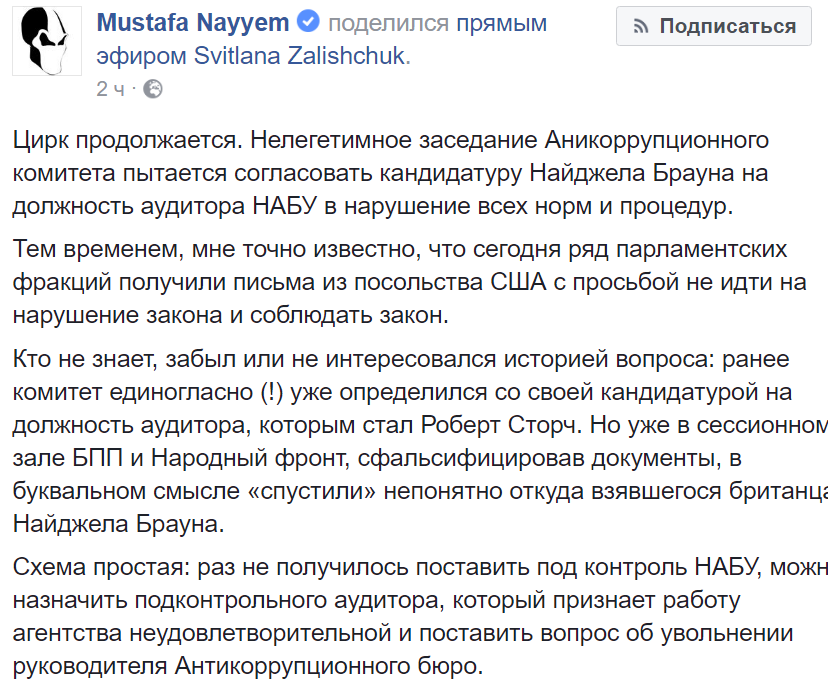Open the Mustafa Nayyem profile name link

[x=193, y=23]
